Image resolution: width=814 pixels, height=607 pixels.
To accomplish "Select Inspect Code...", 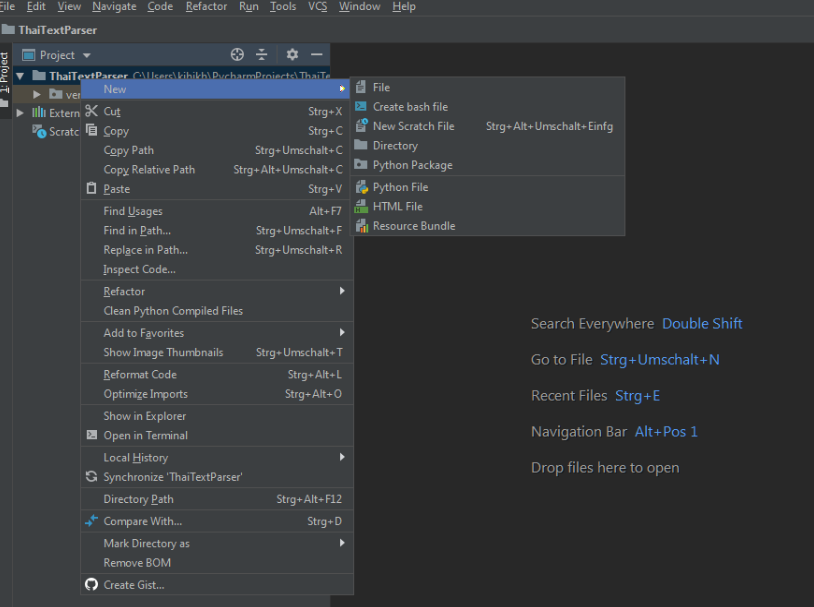I will [217, 269].
